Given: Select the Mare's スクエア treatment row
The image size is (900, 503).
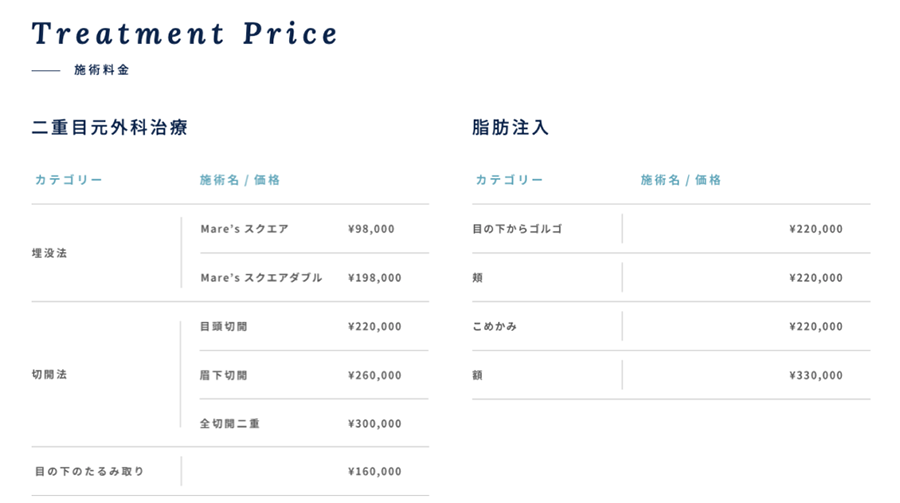Looking at the screenshot, I should point(315,229).
